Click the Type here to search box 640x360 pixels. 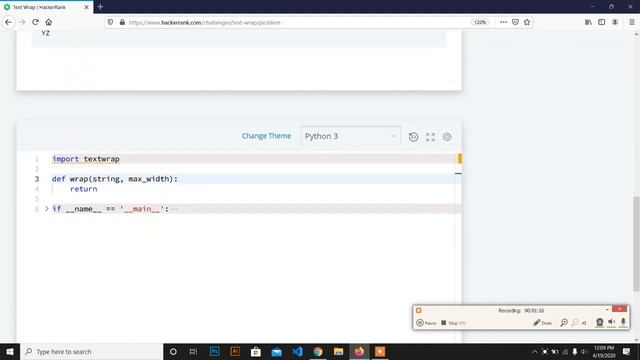tap(91, 351)
